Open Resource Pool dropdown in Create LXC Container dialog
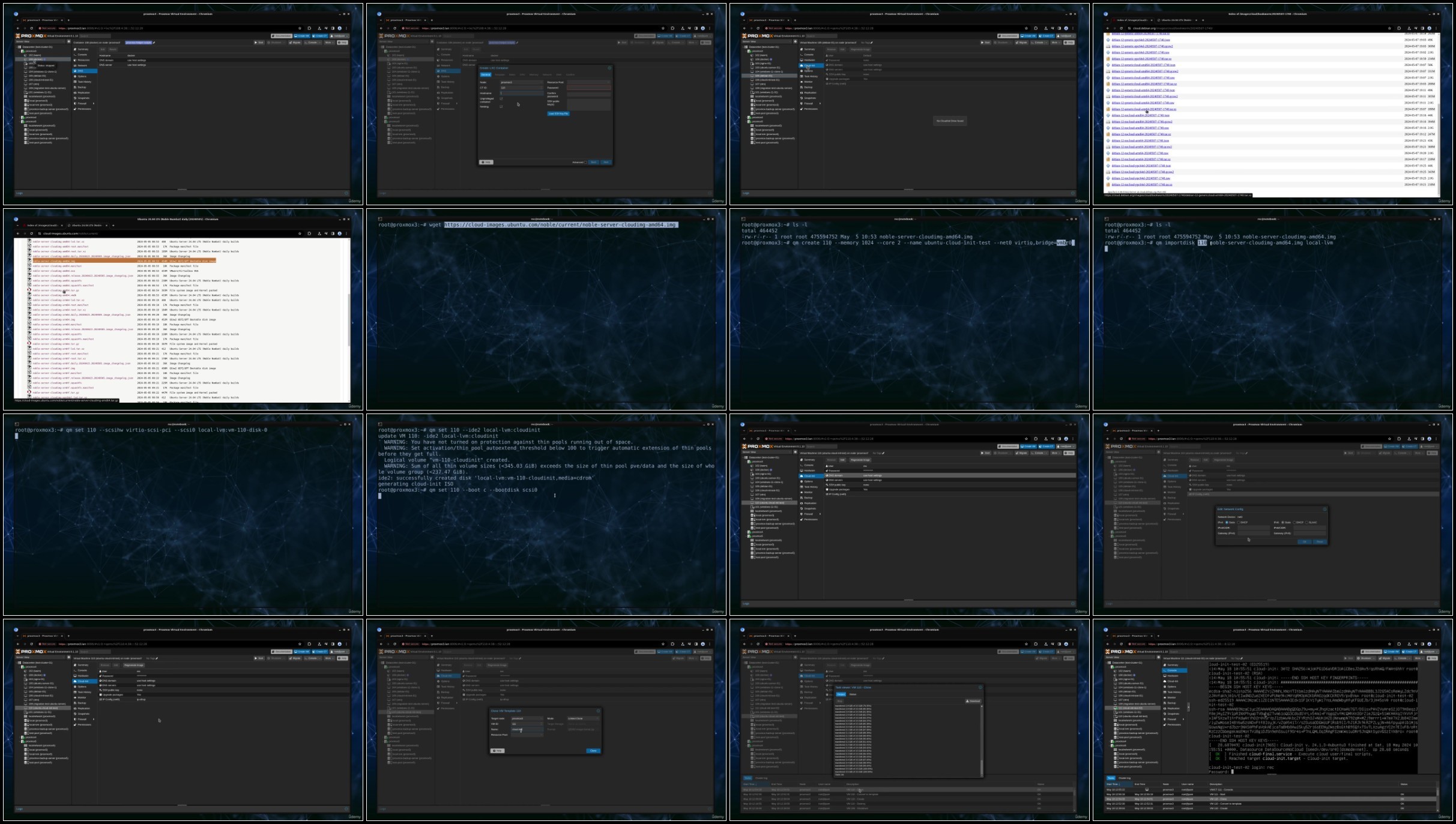Screen dimensions: 1456x824 pyautogui.click(x=589, y=82)
